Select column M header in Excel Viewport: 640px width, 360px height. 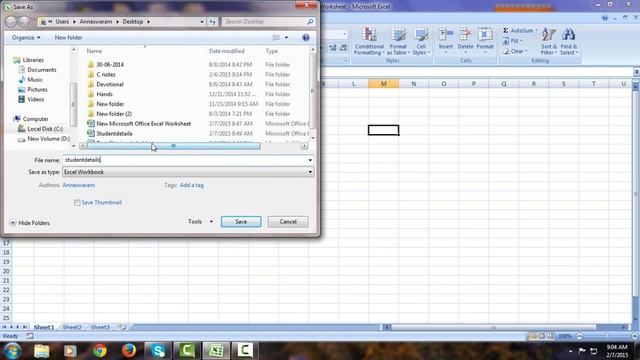point(383,84)
